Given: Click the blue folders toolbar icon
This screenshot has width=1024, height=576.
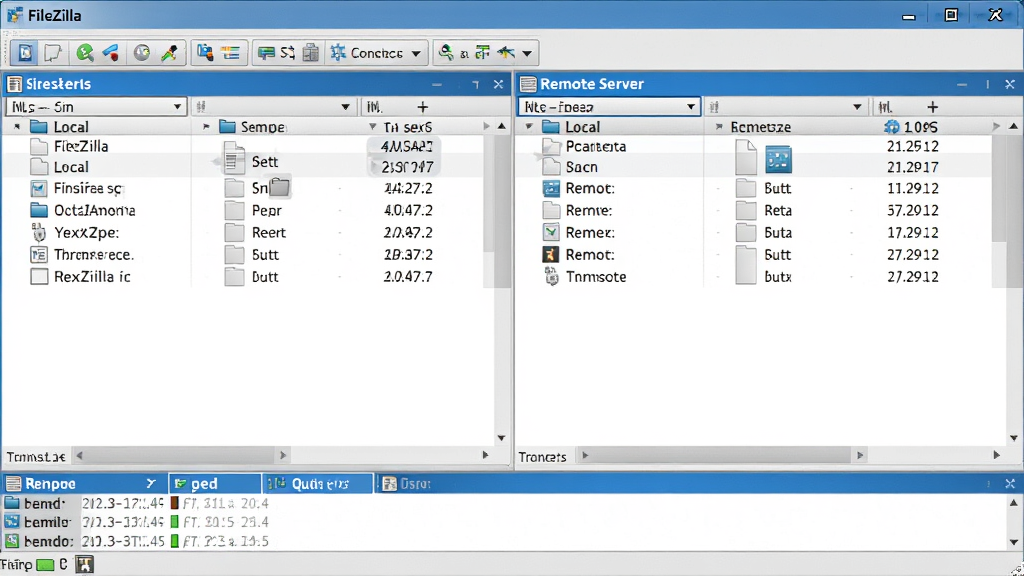Looking at the screenshot, I should tap(205, 53).
